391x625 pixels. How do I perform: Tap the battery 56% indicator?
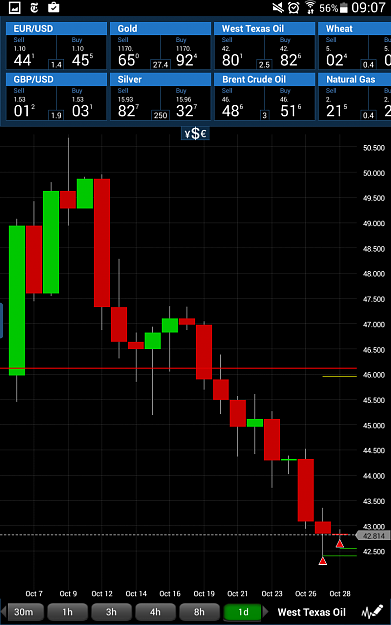(334, 8)
